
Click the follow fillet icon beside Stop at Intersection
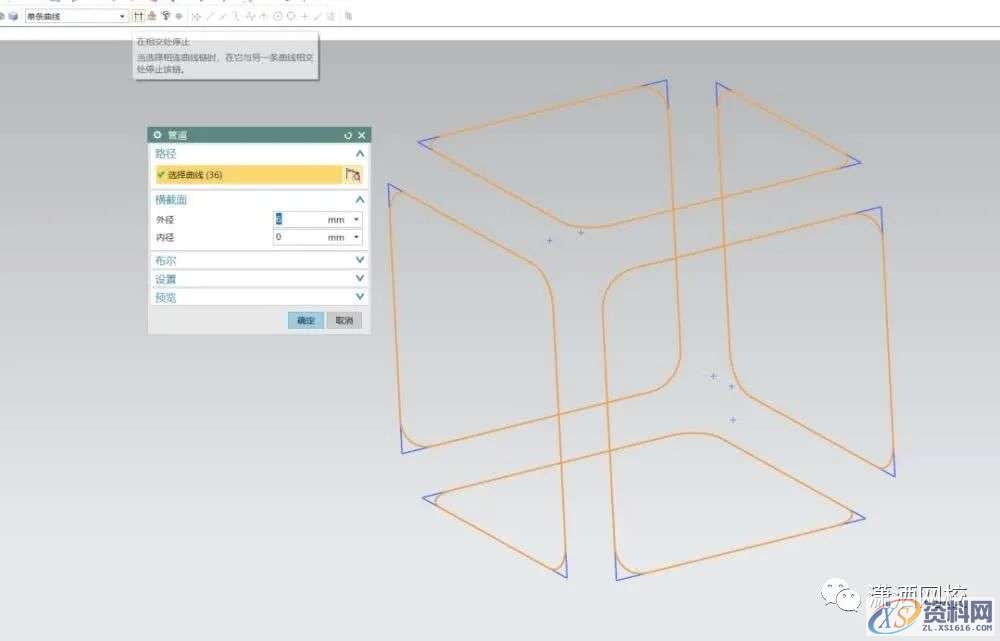pos(152,16)
